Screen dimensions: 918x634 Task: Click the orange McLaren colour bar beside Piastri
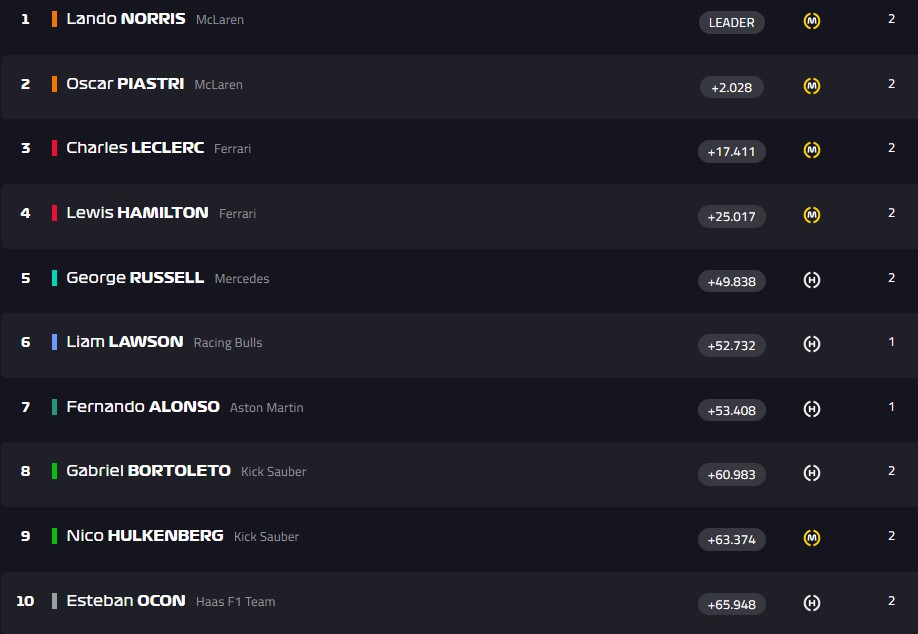click(54, 84)
